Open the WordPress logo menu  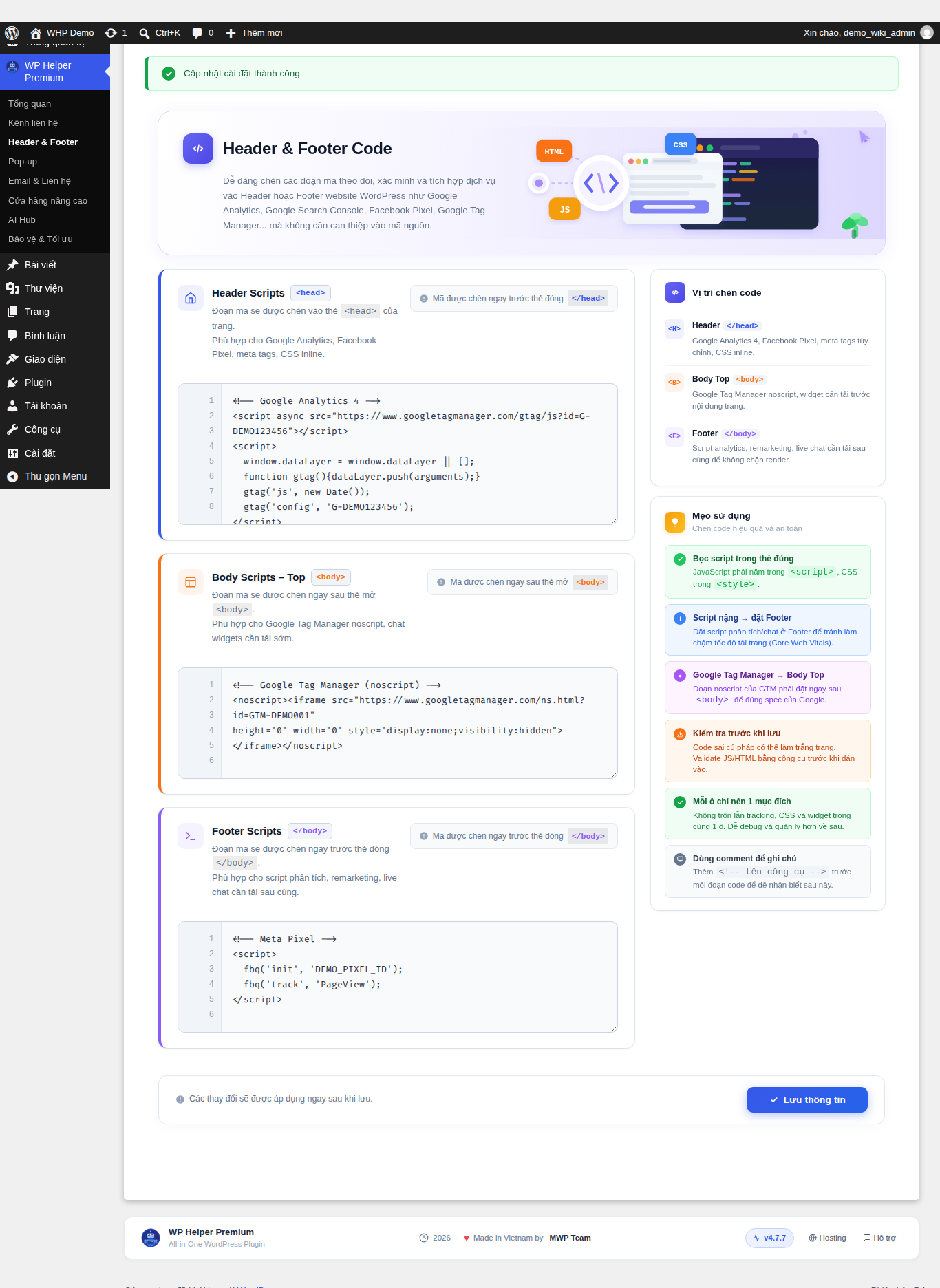tap(12, 33)
